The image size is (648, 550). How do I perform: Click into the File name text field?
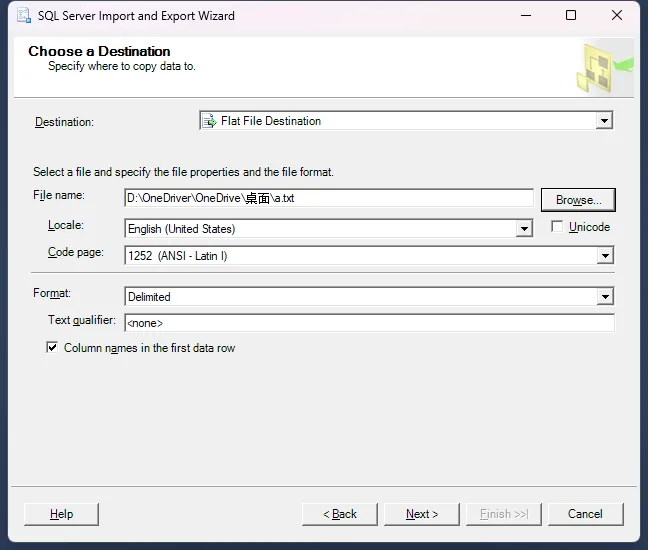coord(328,198)
